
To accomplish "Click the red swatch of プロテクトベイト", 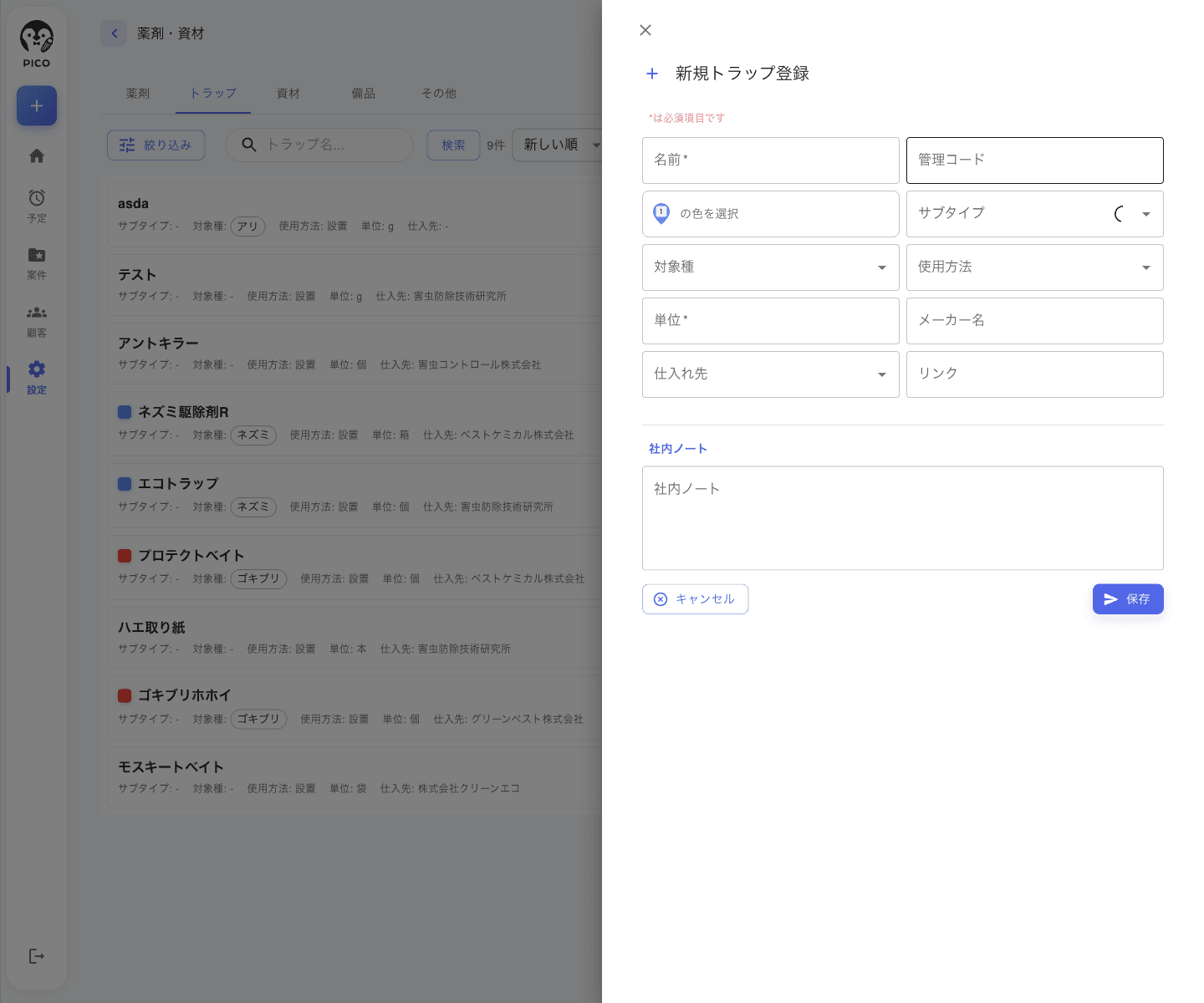I will coord(125,556).
